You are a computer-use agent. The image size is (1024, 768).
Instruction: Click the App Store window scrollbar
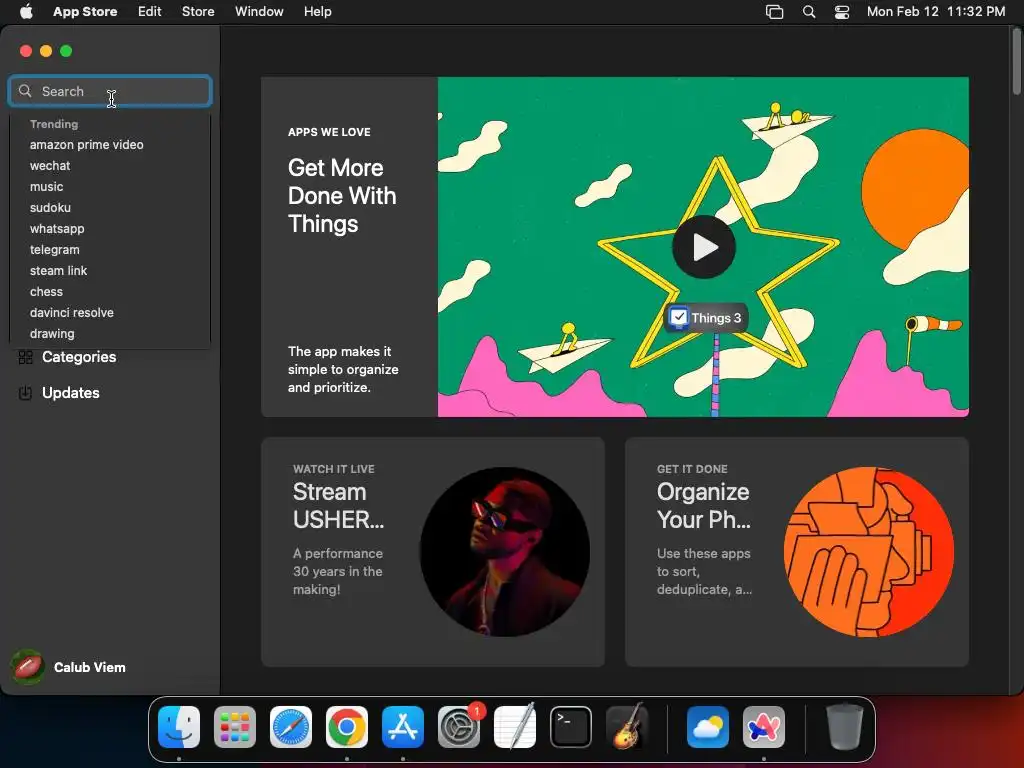click(1017, 62)
